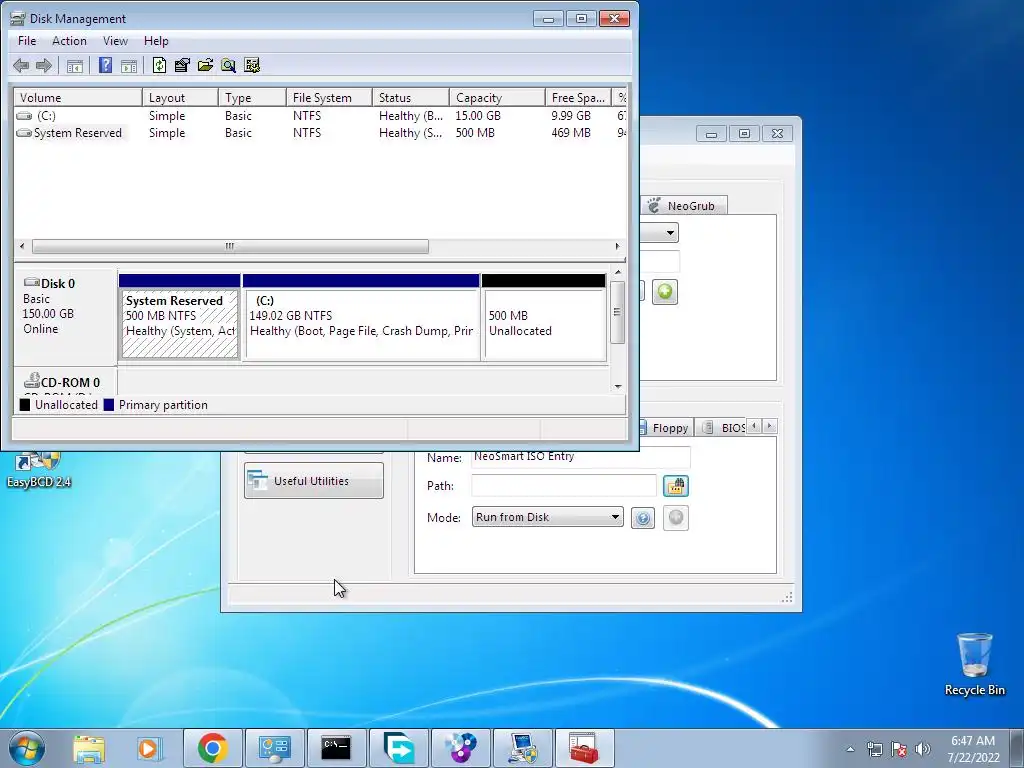Open the Action menu
The image size is (1024, 768).
(69, 40)
